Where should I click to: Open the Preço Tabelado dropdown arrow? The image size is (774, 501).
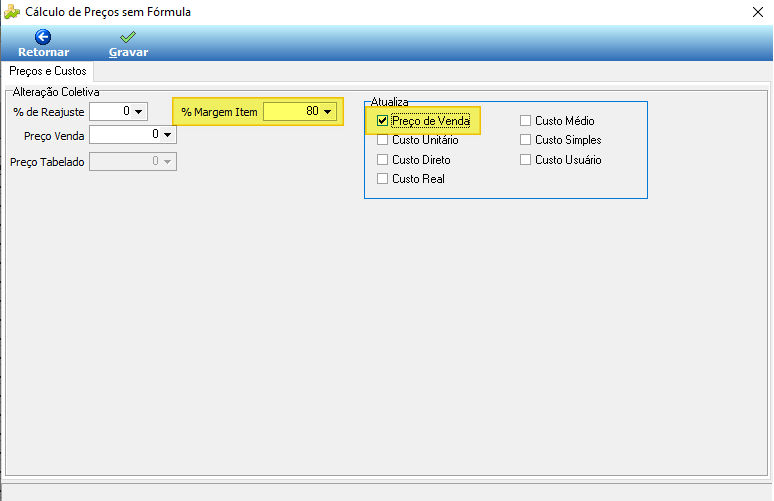(x=168, y=161)
